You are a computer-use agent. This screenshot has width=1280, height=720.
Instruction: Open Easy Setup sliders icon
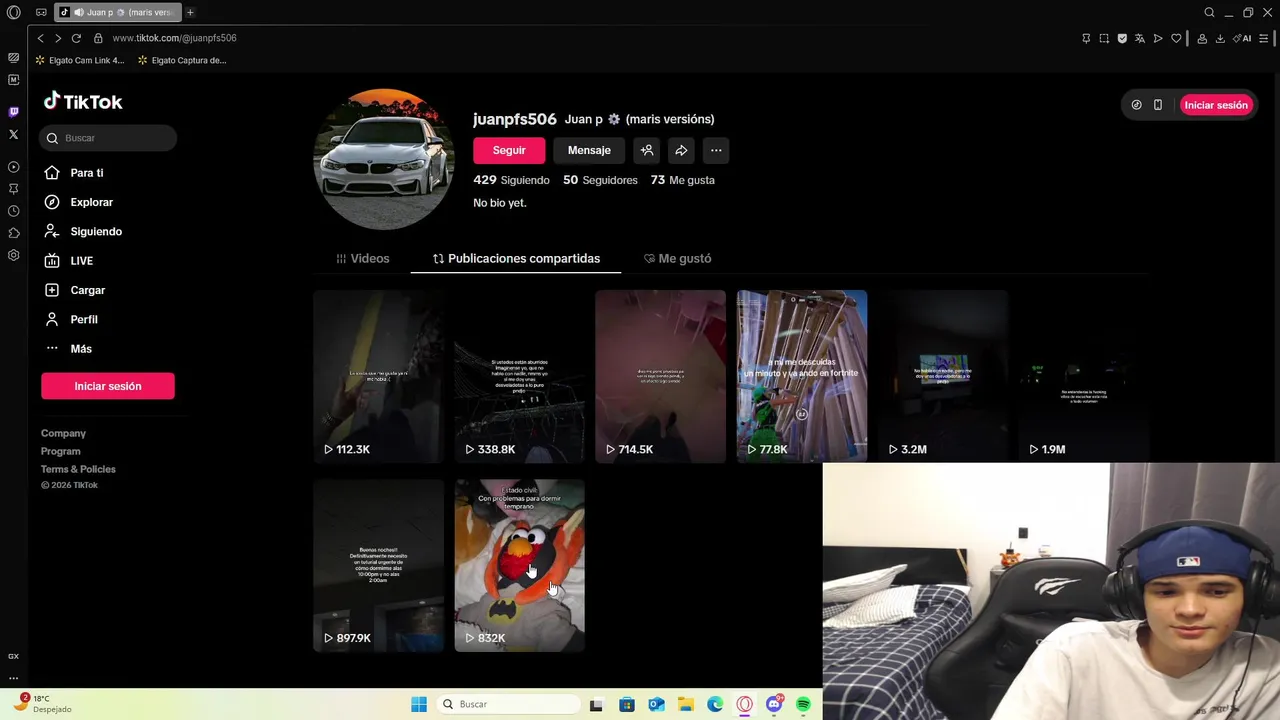tap(1266, 38)
